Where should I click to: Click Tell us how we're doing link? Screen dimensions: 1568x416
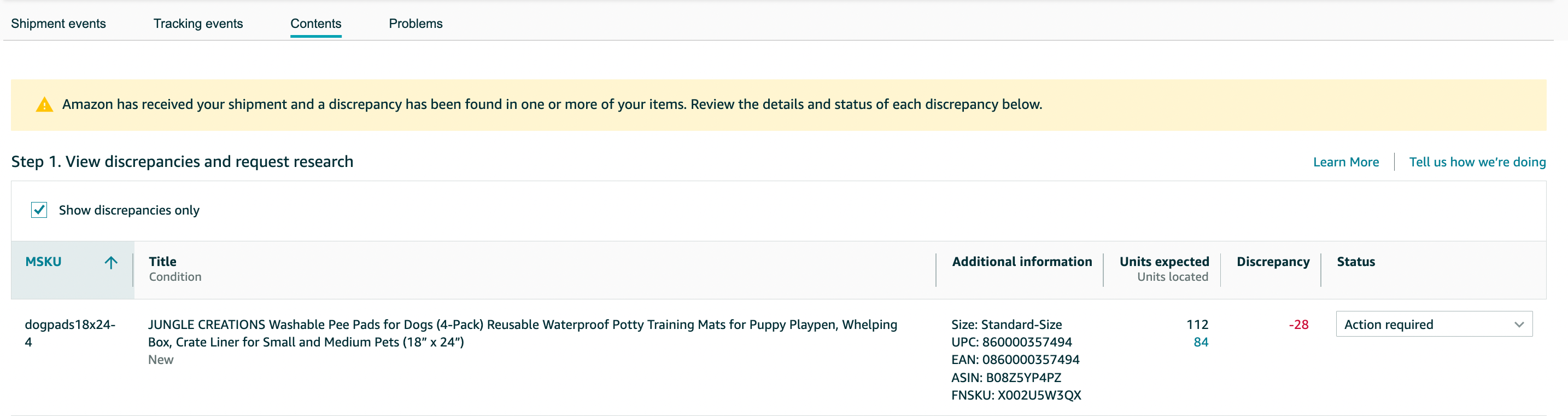click(x=1477, y=162)
